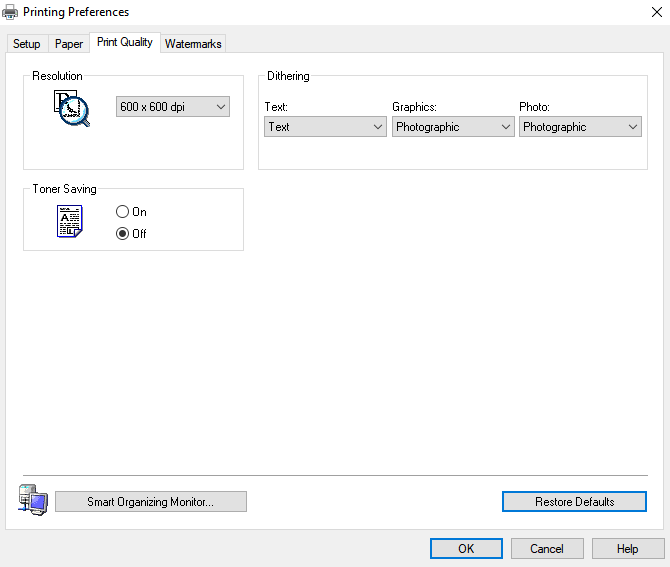Expand the Text dithering dropdown
Viewport: 670px width, 567px height.
[325, 127]
